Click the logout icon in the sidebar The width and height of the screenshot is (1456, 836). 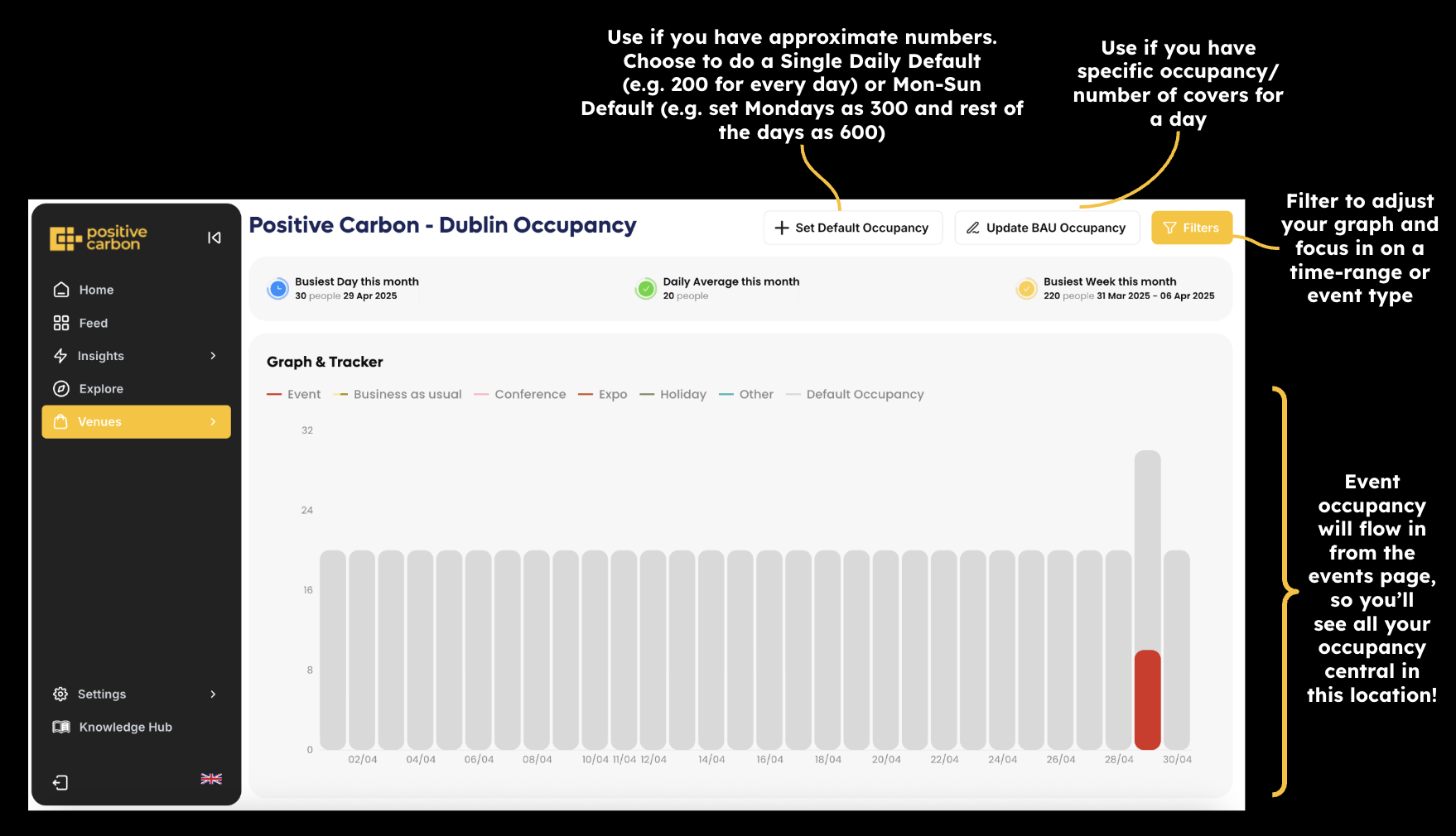pyautogui.click(x=60, y=782)
